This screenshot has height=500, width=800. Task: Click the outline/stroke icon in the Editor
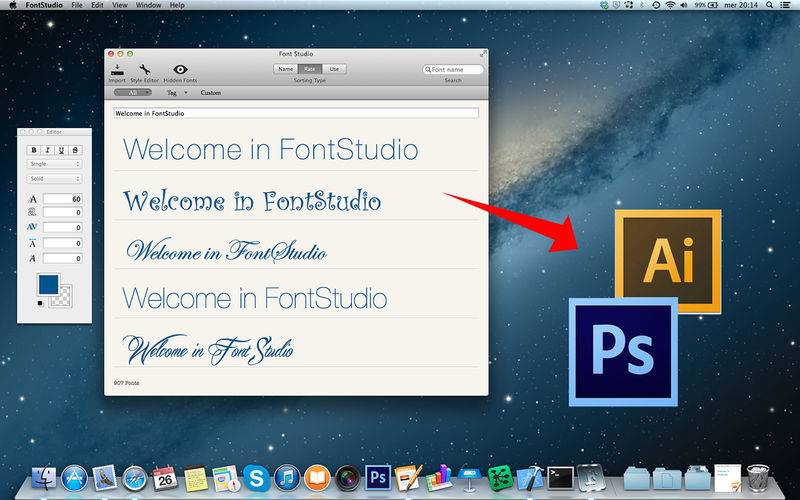point(33,212)
